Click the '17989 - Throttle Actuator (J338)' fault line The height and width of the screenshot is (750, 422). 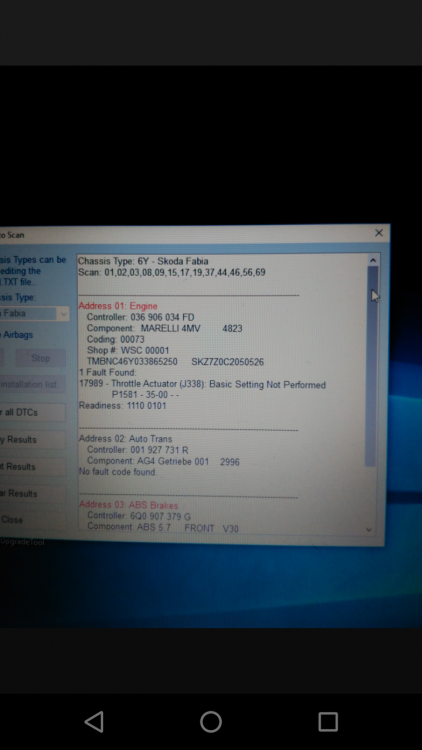202,385
